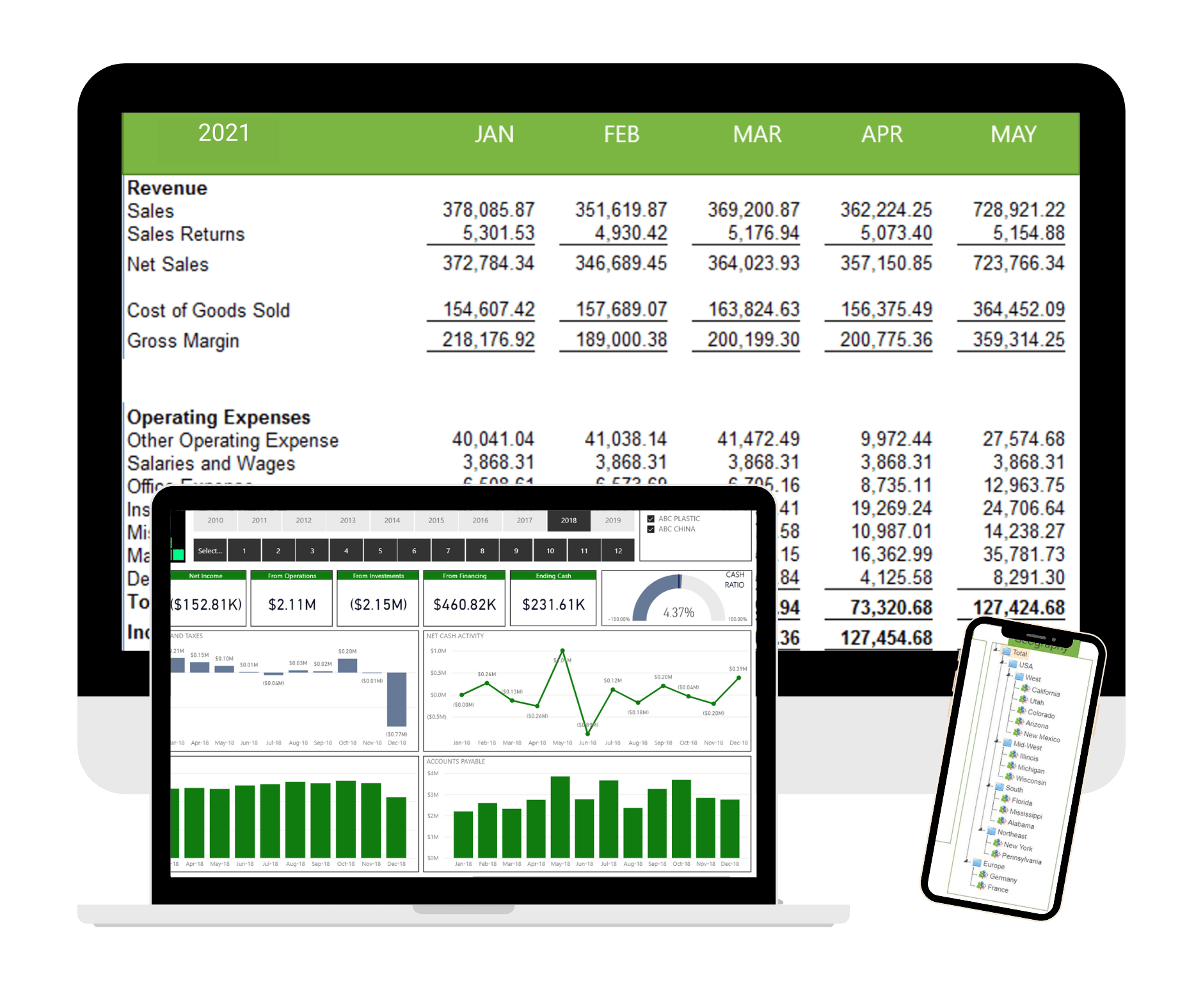Image resolution: width=1203 pixels, height=1008 pixels.
Task: Click the member icon next to Wisconsin
Action: click(1010, 777)
